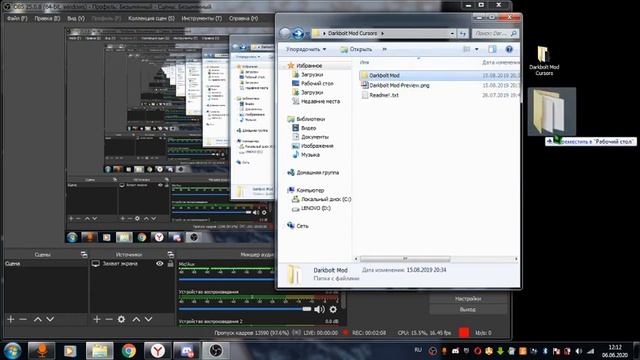This screenshot has width=640, height=360.
Task: Expand breadcrumb arrow after Darkbolt Mod Cursors
Action: pos(382,33)
